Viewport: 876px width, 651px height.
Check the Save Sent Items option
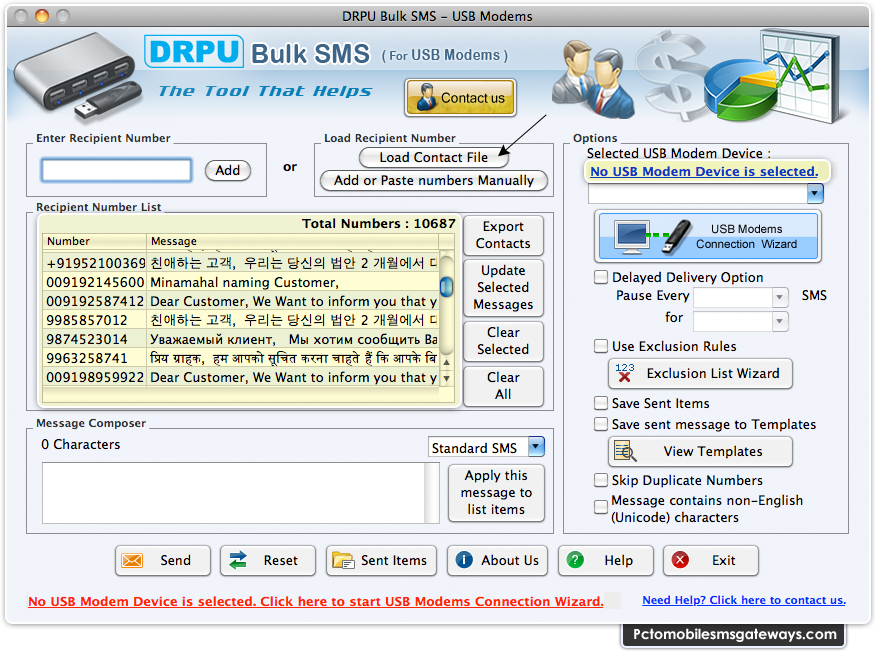coord(601,403)
